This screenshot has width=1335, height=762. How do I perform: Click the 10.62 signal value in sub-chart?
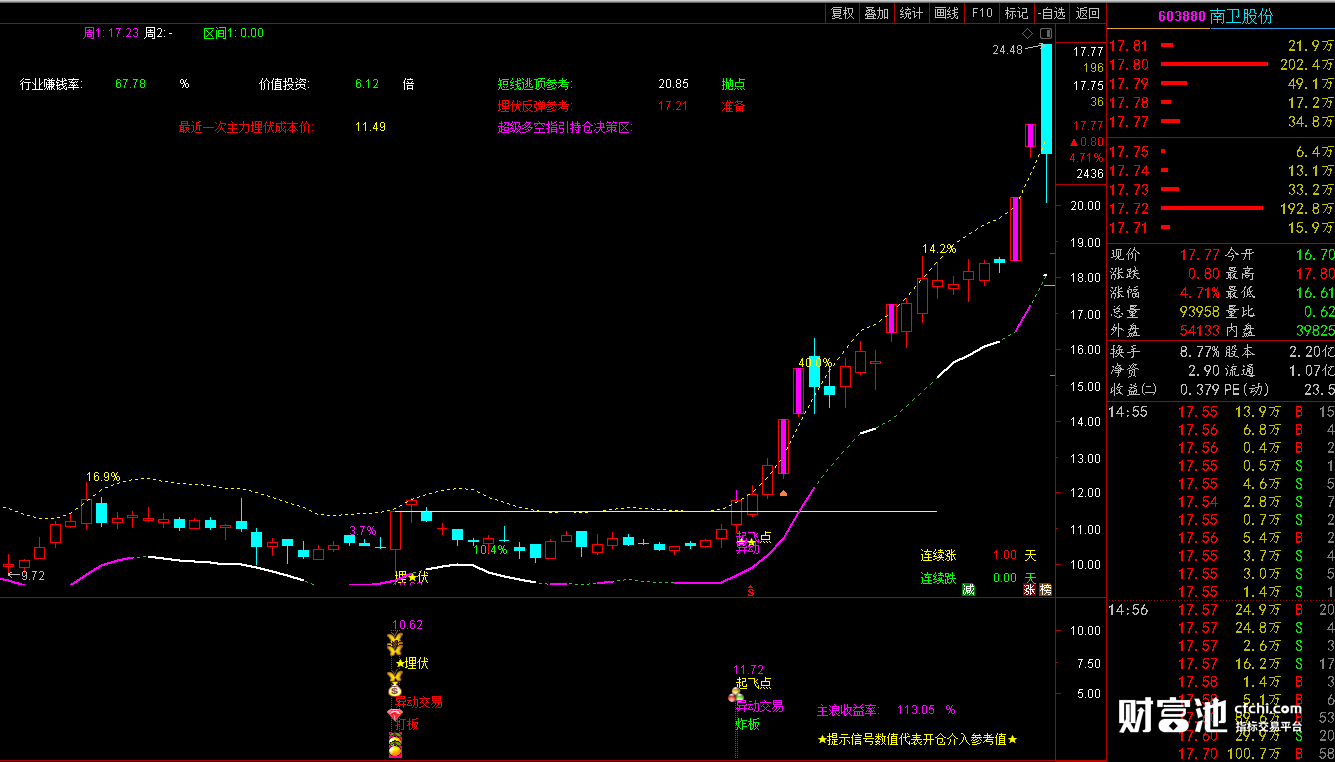pos(407,625)
